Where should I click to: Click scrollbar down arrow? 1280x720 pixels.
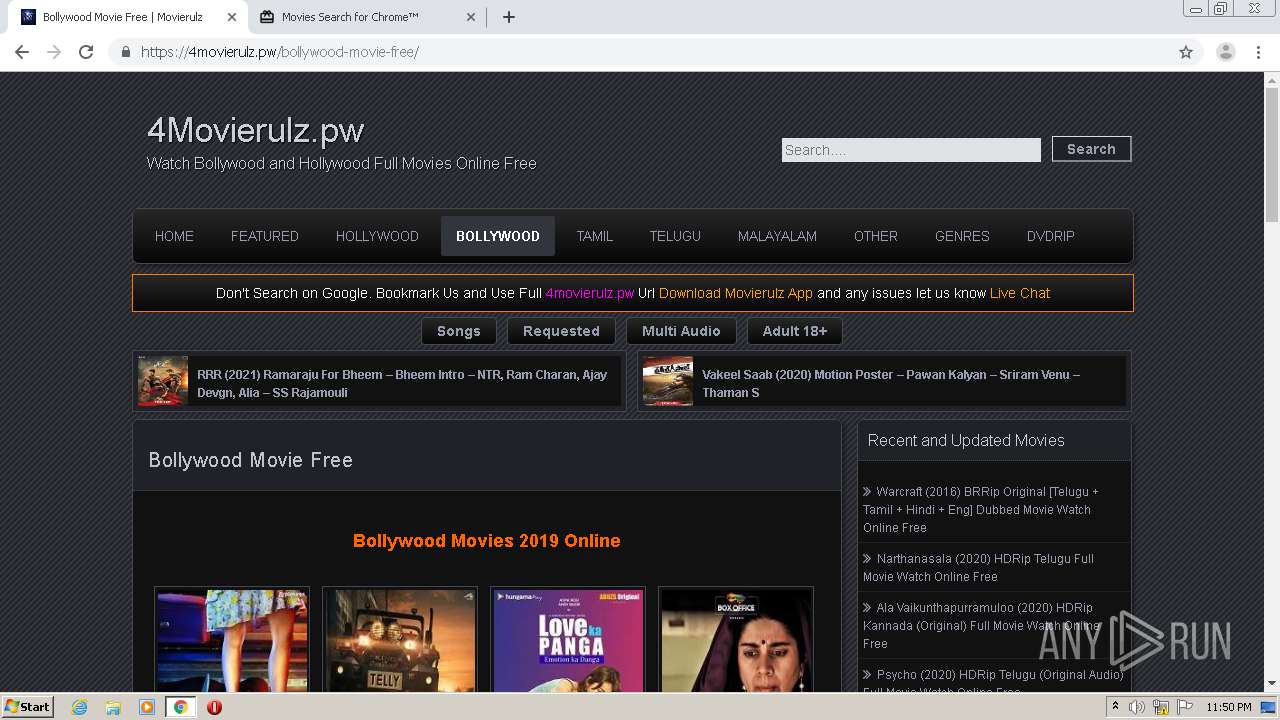click(x=1272, y=683)
